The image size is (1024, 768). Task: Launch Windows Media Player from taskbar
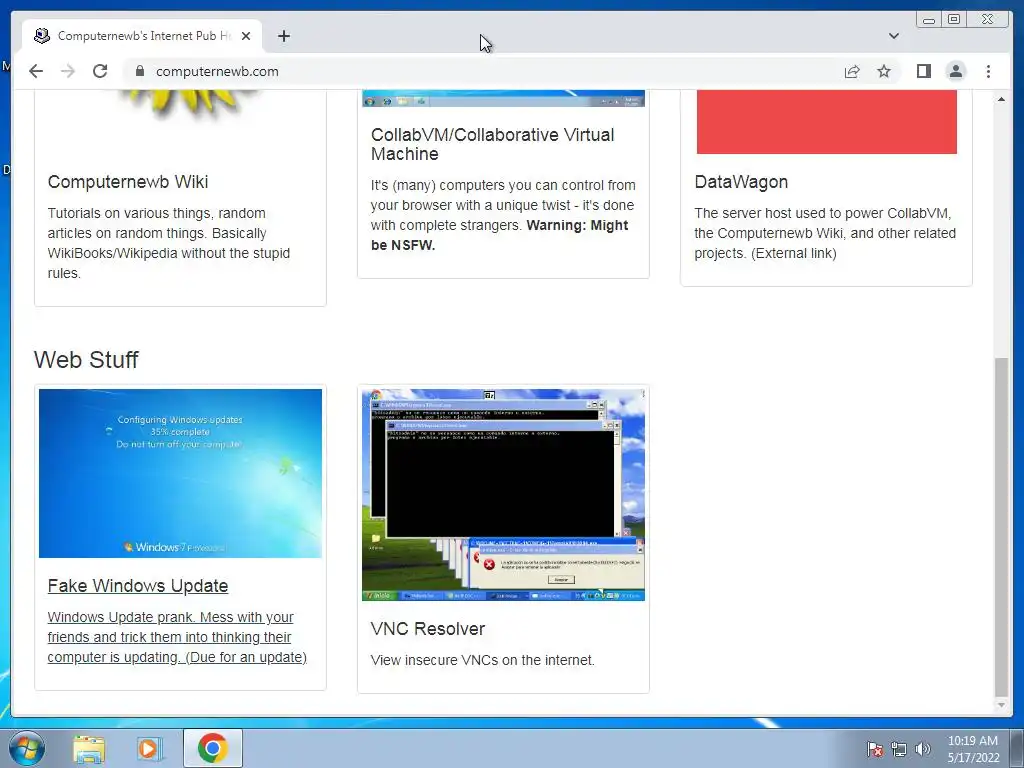pos(150,748)
